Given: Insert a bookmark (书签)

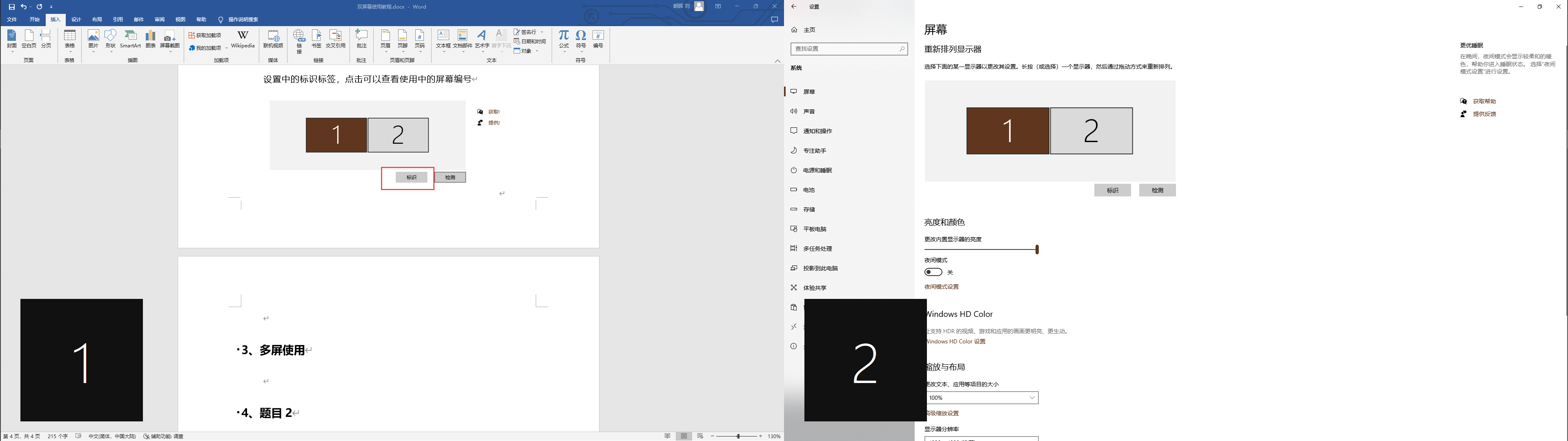Looking at the screenshot, I should 316,40.
